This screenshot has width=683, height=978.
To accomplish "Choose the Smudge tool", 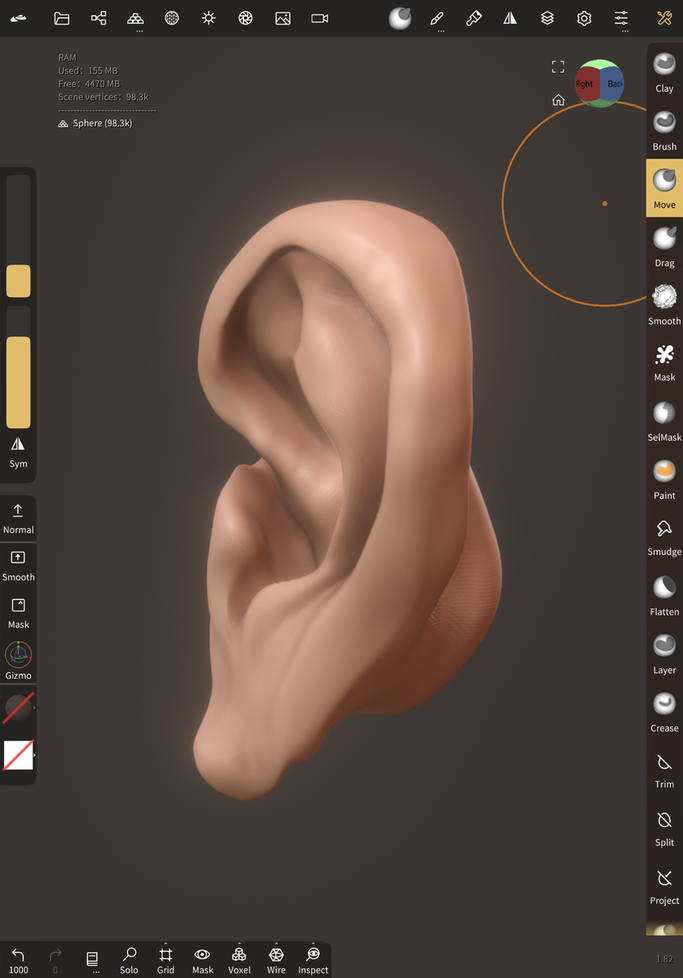I will pos(664,535).
